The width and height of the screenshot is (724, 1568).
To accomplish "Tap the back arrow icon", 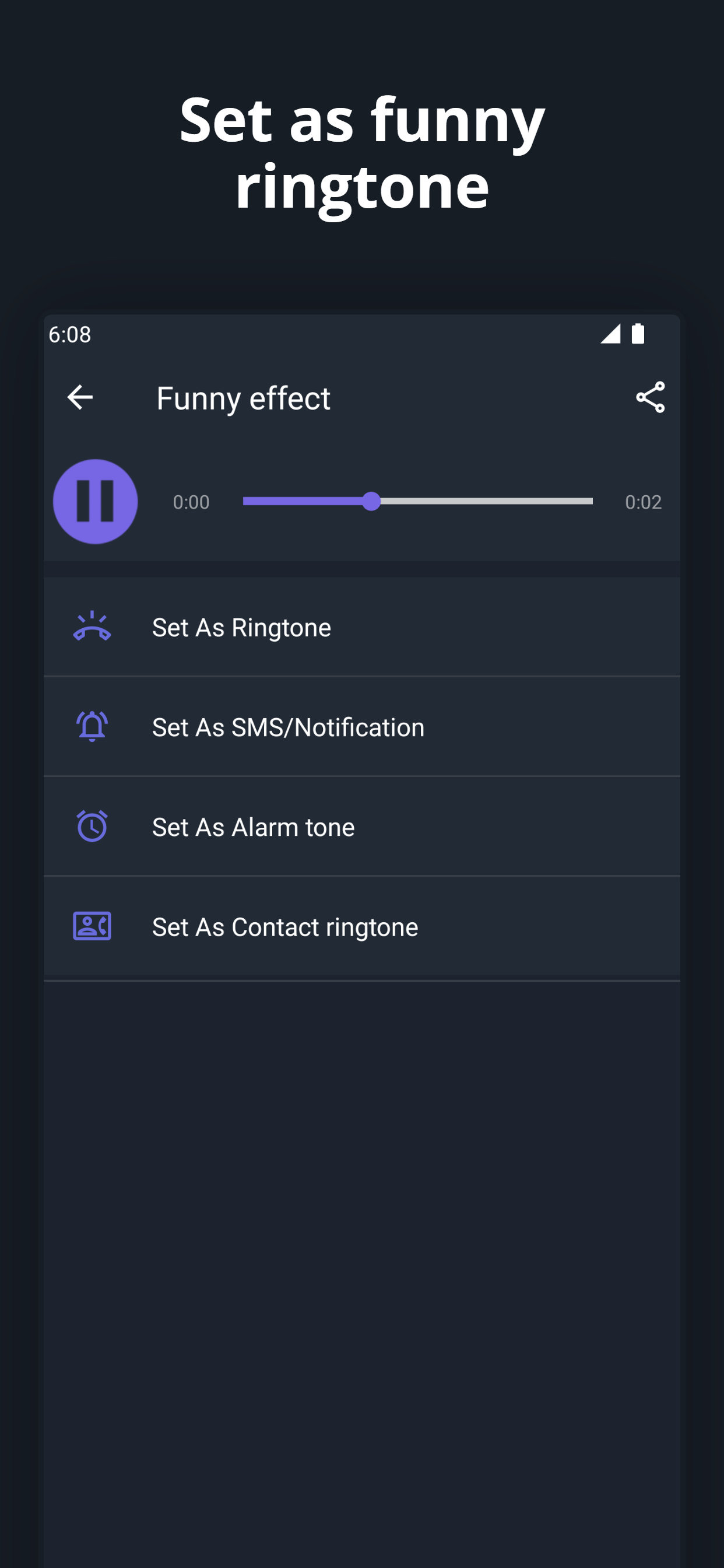I will (80, 397).
